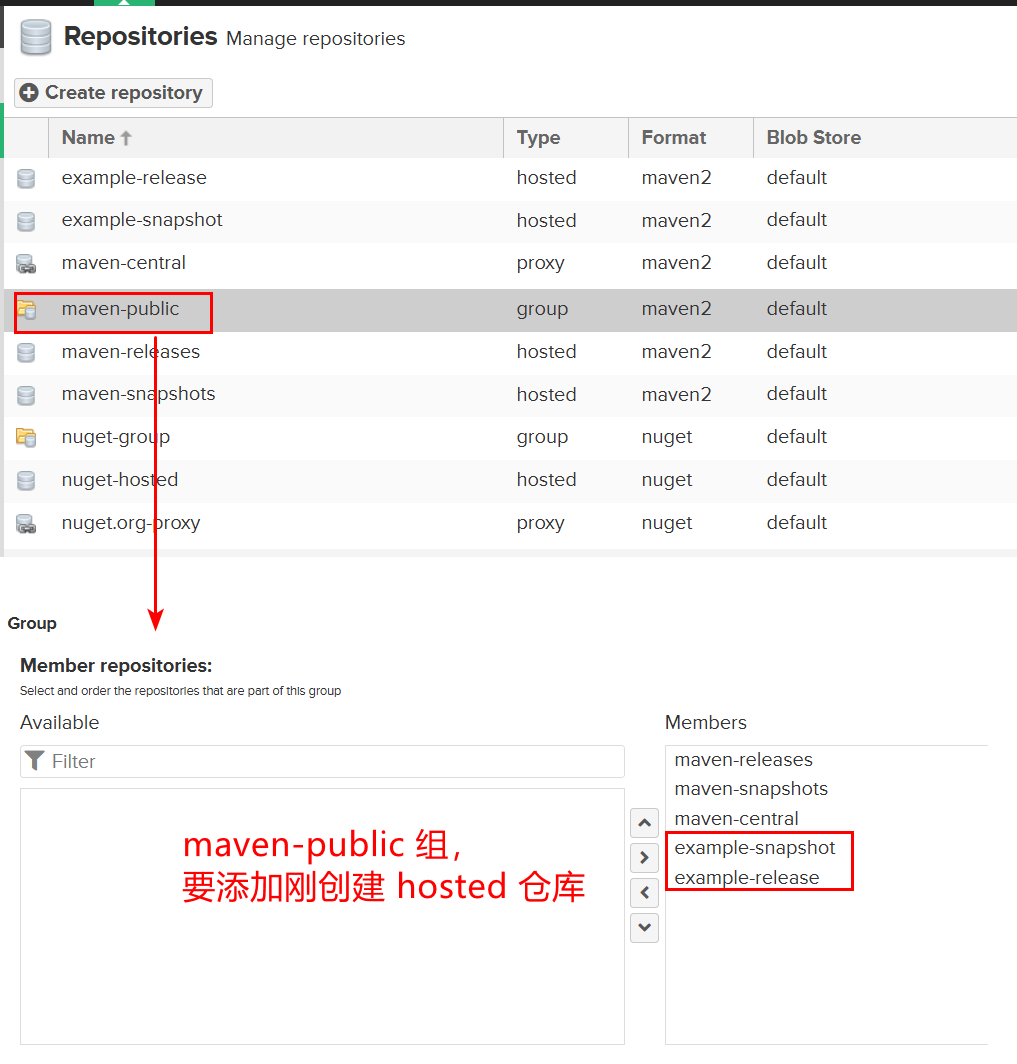Add repository to members with right arrow
This screenshot has height=1064, width=1017.
[645, 858]
